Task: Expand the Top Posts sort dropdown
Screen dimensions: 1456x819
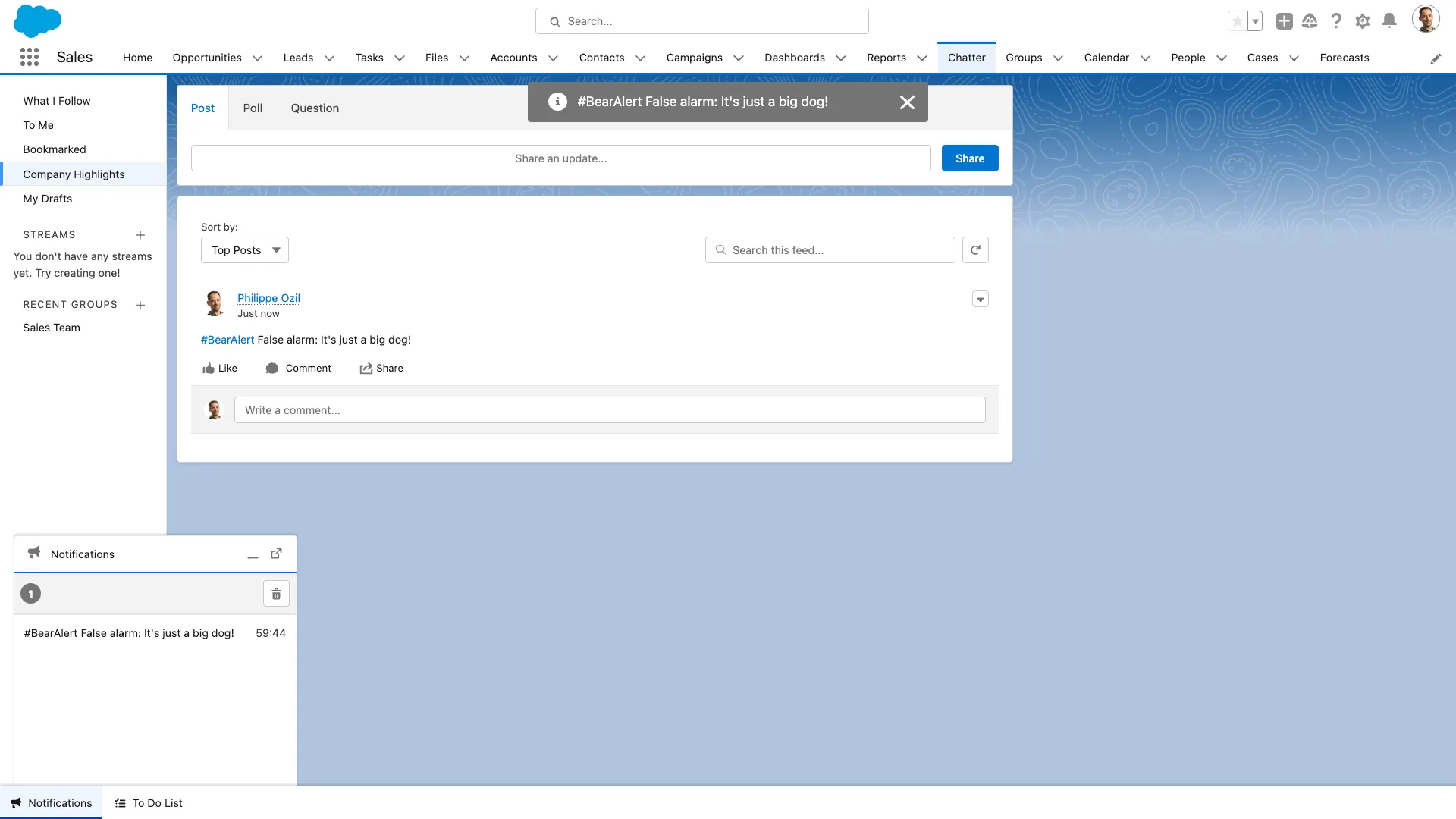Action: coord(244,249)
